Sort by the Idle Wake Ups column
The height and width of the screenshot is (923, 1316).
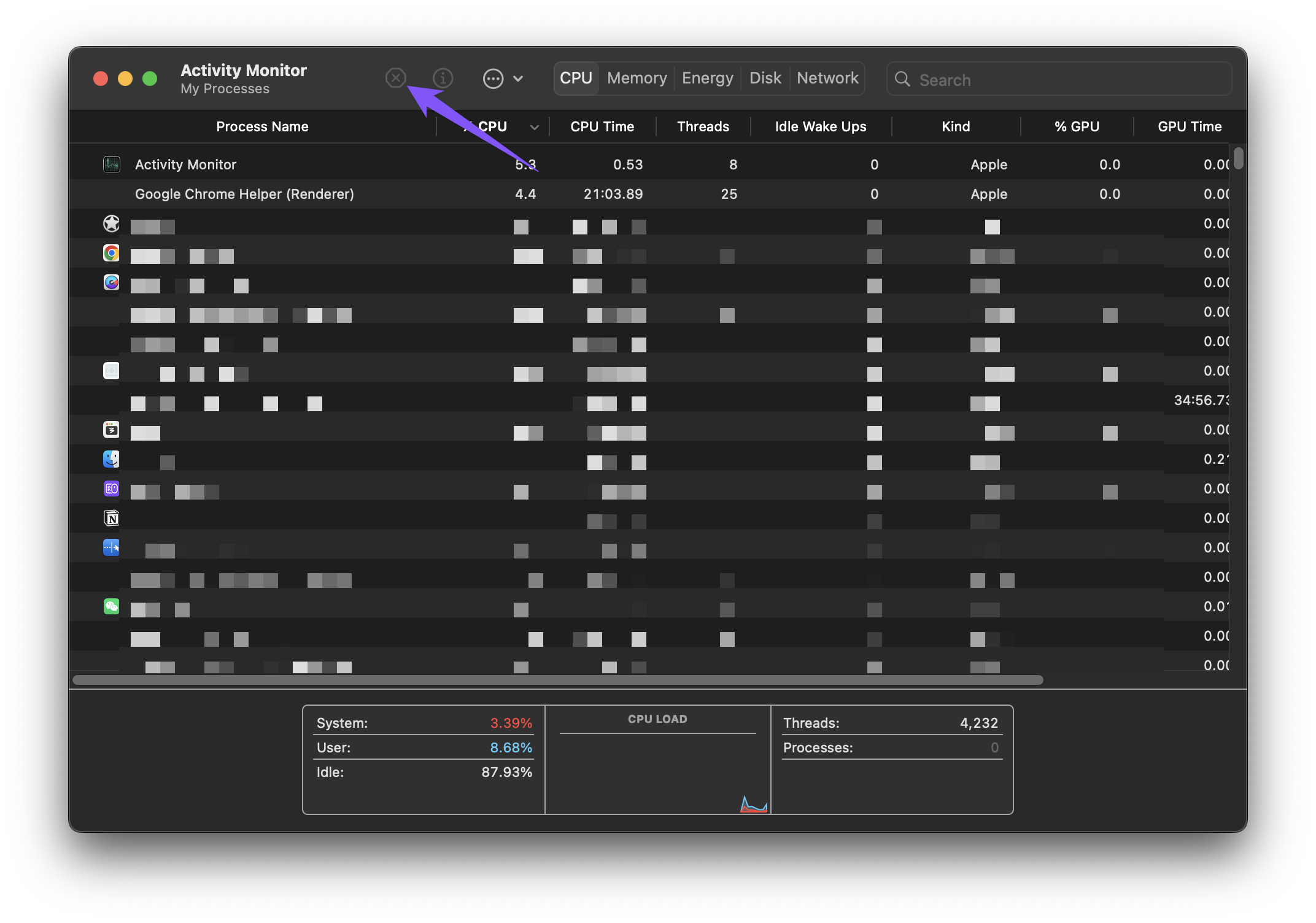820,126
